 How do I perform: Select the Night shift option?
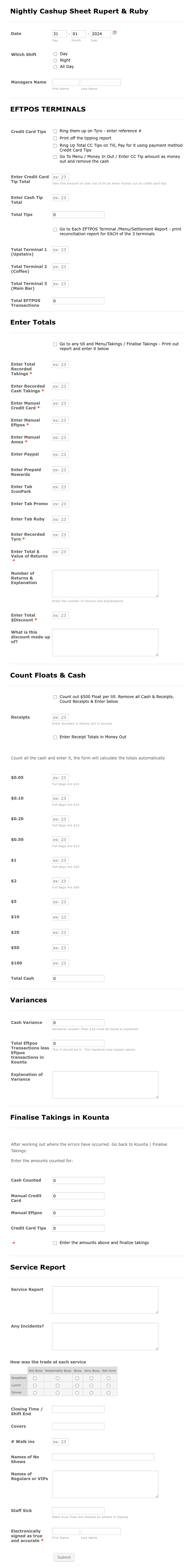55,60
